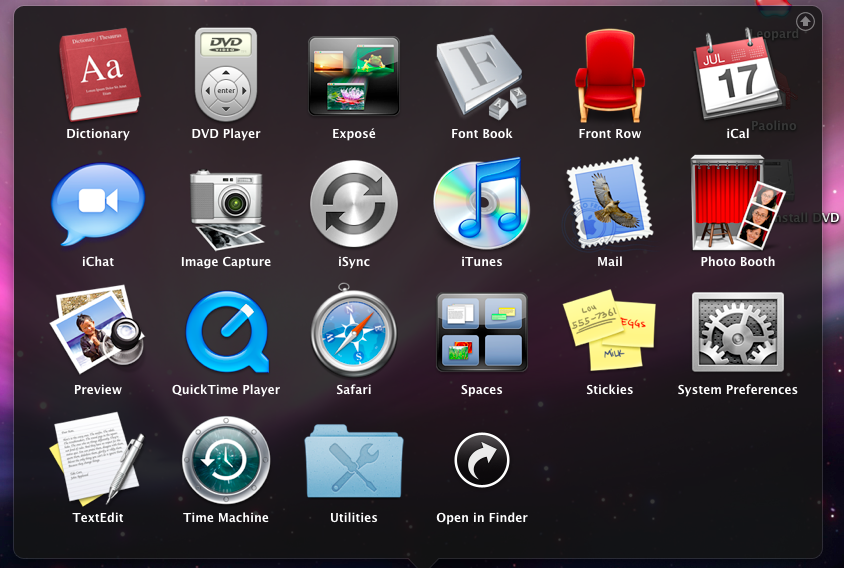Viewport: 844px width, 568px height.
Task: Launch QuickTime Player
Action: [x=226, y=332]
